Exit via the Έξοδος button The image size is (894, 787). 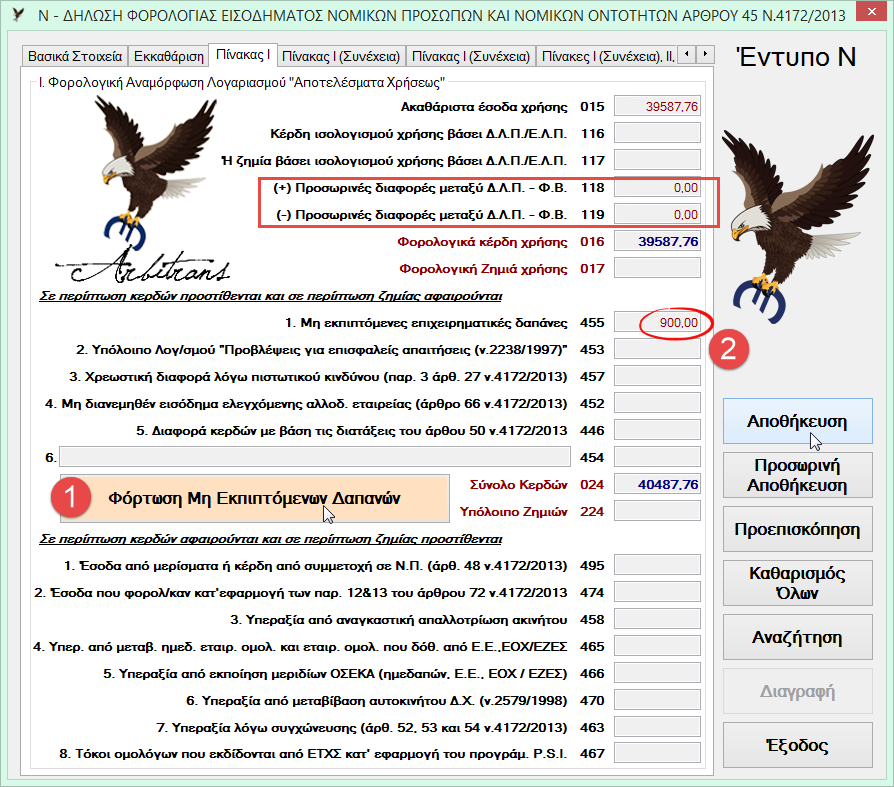coord(797,745)
